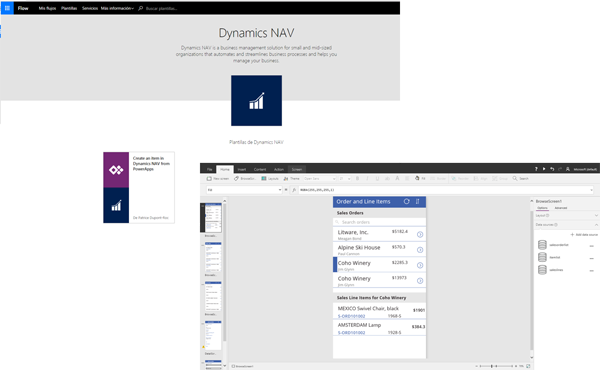Switch to the Content ribbon tab

(260, 169)
